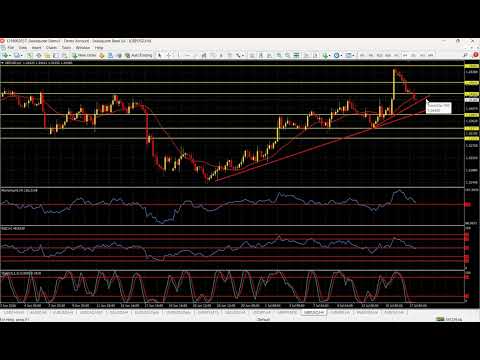Switch chart to Line Chart view
The height and width of the screenshot is (360, 480).
[269, 55]
